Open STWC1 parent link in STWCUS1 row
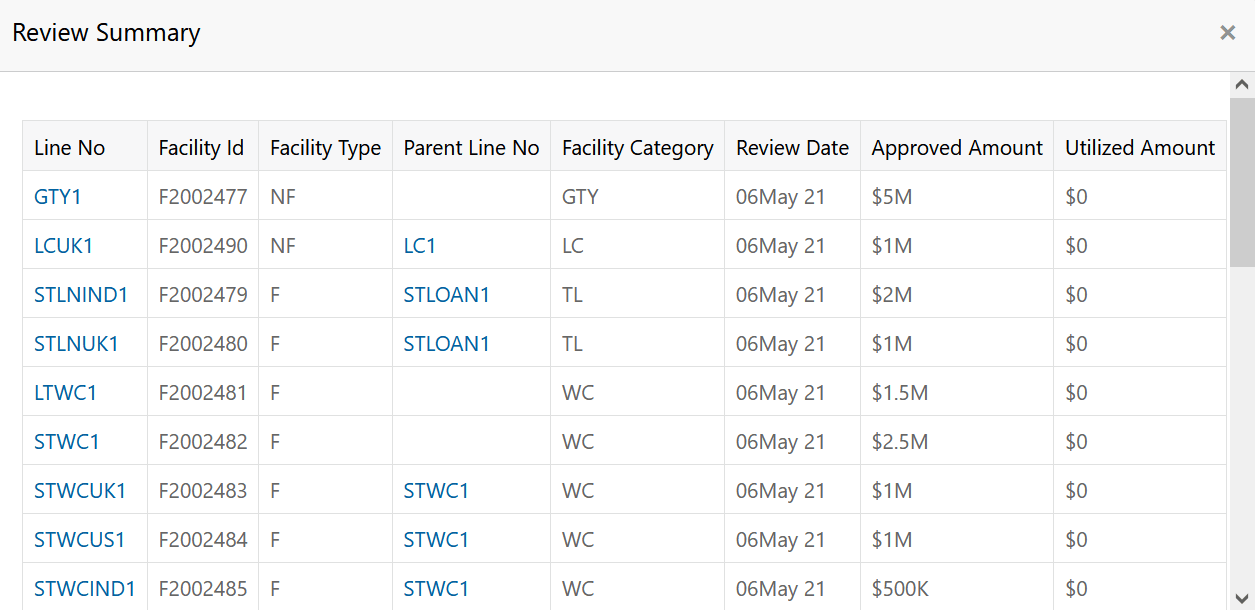Image resolution: width=1255 pixels, height=610 pixels. (436, 540)
